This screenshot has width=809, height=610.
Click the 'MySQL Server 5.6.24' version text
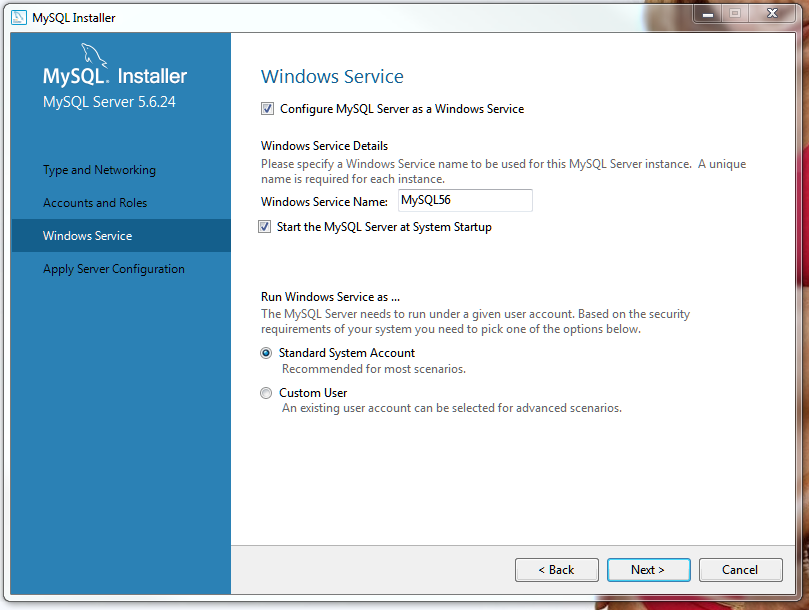click(x=109, y=102)
